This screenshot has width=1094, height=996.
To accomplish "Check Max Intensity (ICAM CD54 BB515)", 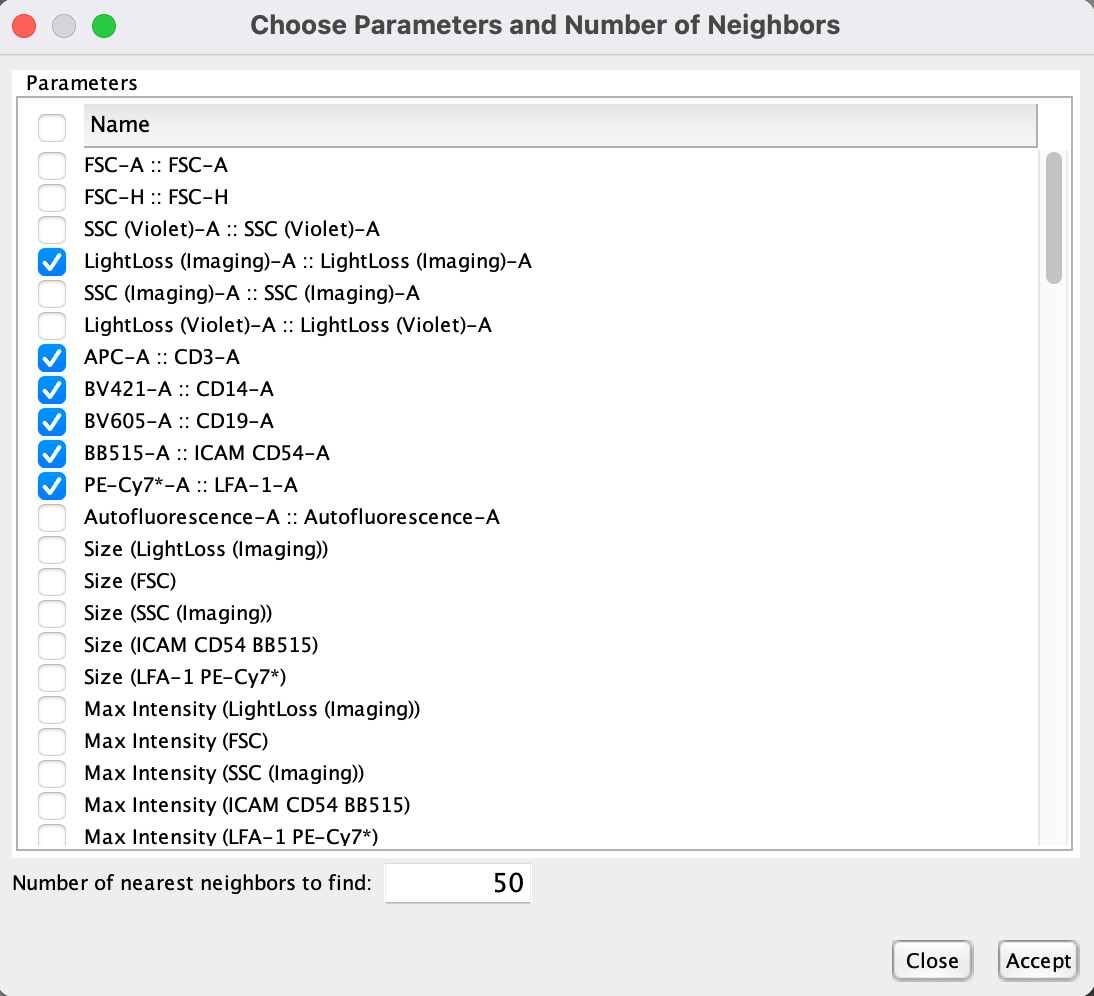I will [x=51, y=805].
